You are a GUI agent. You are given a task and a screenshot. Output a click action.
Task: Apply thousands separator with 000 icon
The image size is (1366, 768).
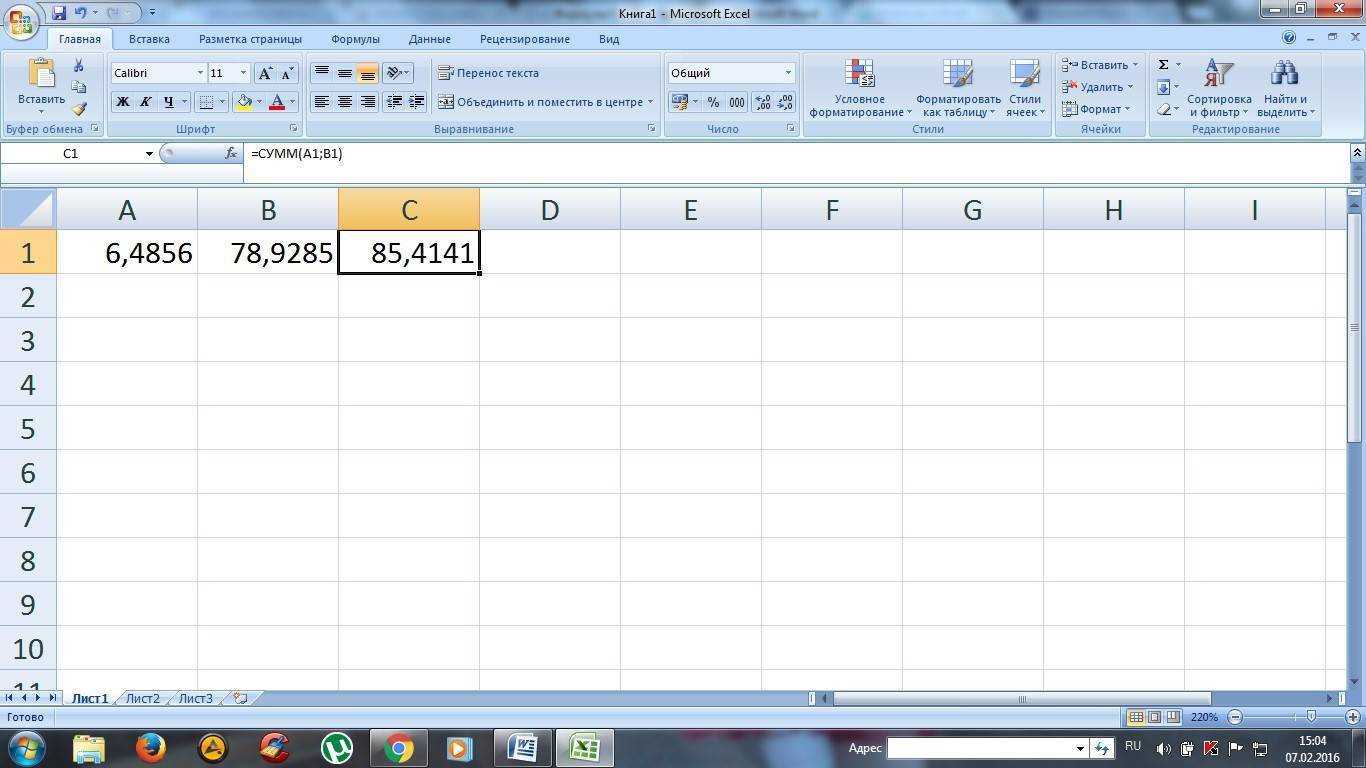pos(737,101)
